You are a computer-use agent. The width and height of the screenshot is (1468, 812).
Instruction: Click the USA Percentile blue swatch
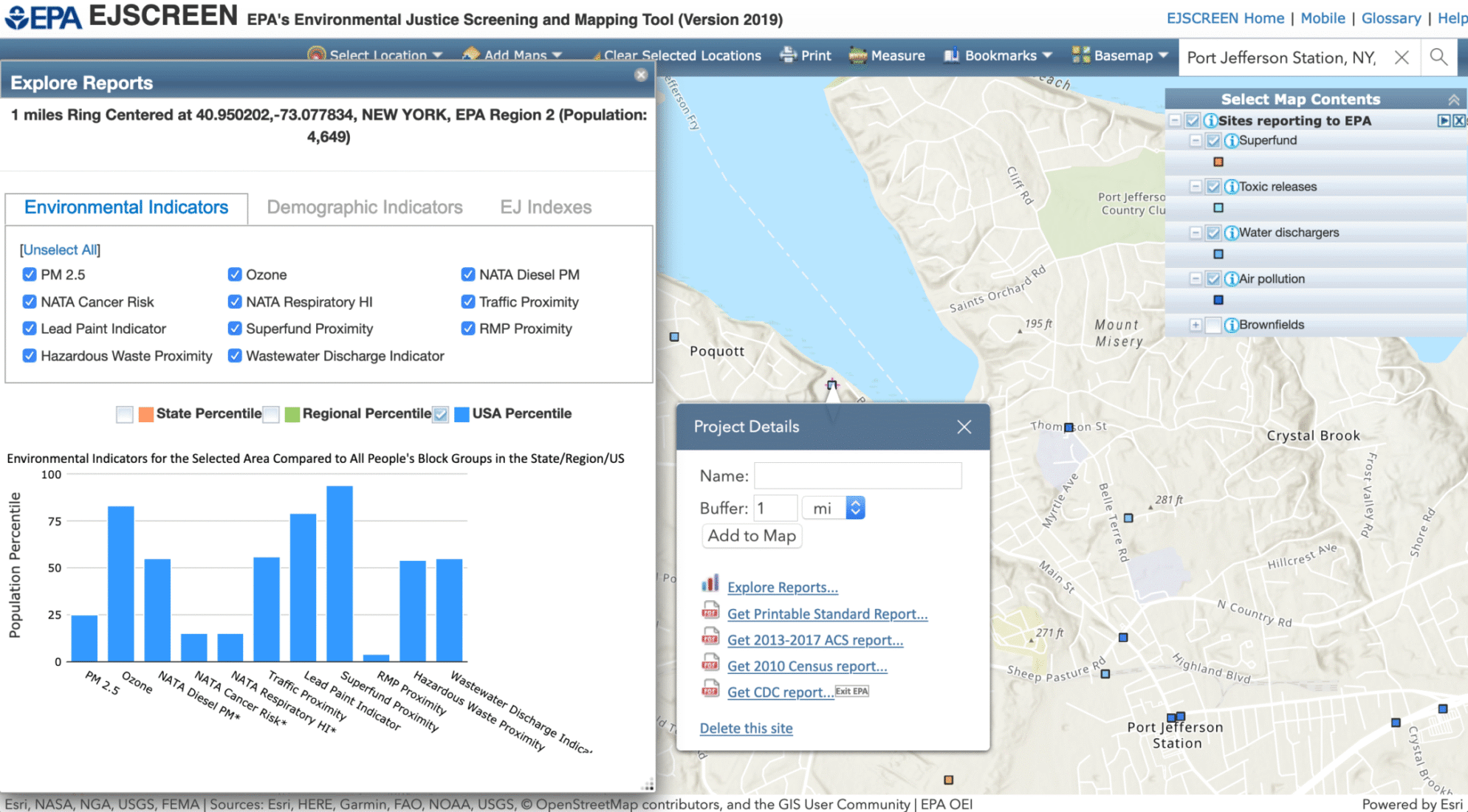point(462,414)
